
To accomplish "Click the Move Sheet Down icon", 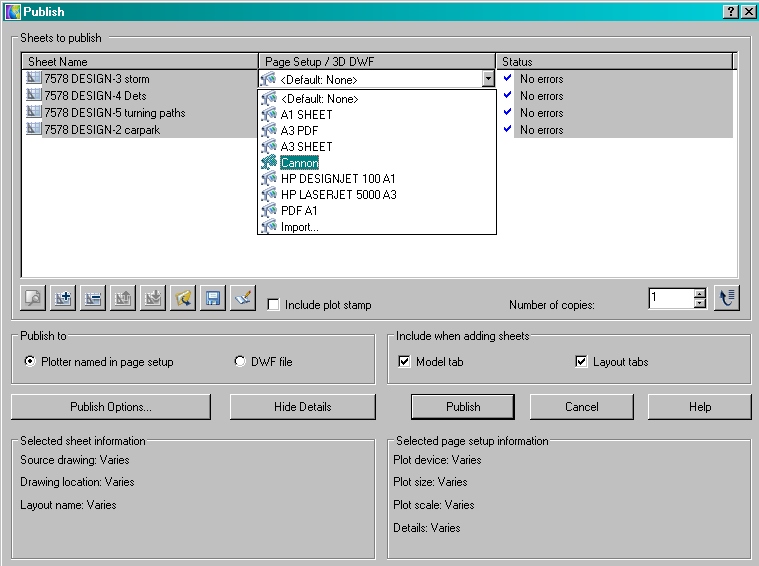I will [x=153, y=298].
